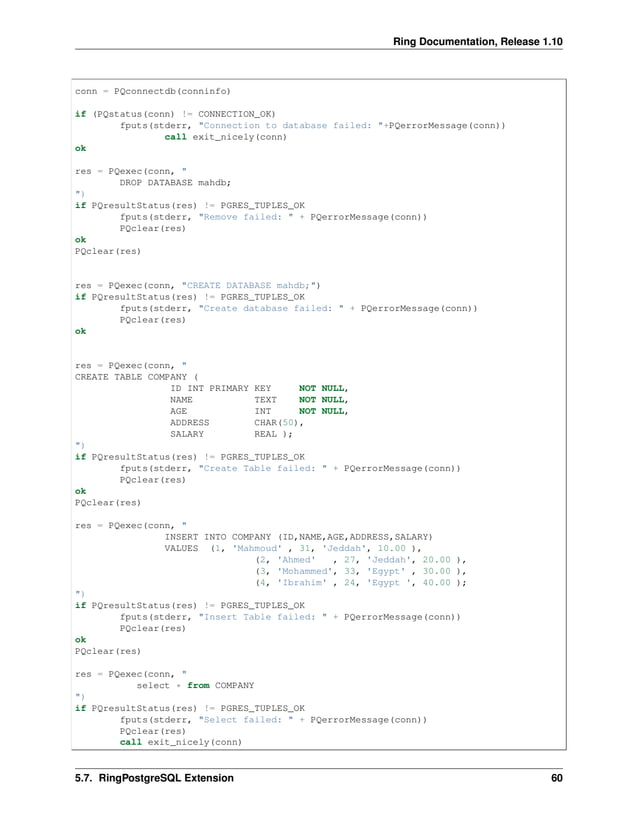This screenshot has width=638, height=825.
Task: Click 'ID INT PRIMARY KEY' column definition
Action: click(220, 388)
